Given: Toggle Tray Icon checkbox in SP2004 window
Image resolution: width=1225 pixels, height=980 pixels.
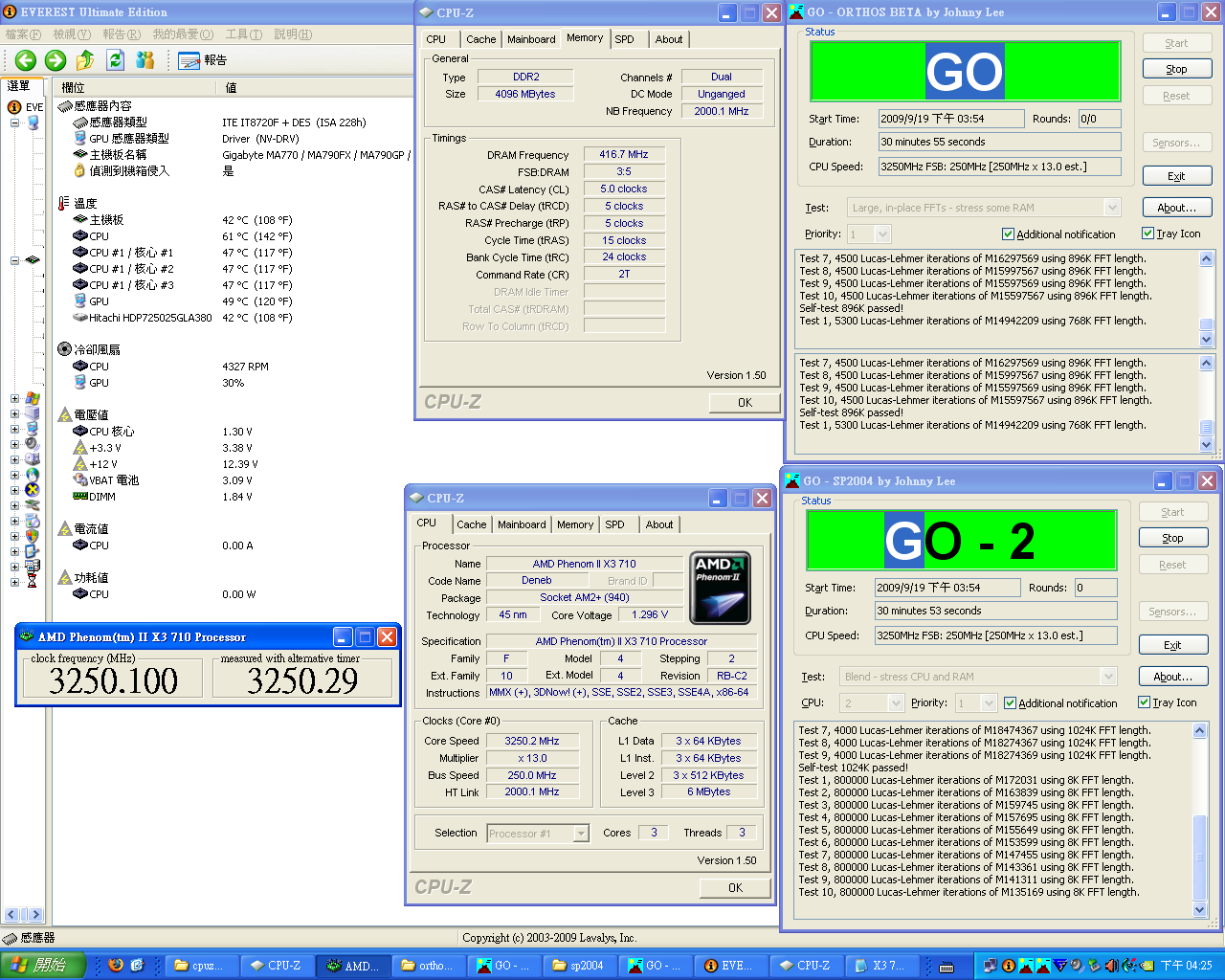Looking at the screenshot, I should coord(1144,702).
